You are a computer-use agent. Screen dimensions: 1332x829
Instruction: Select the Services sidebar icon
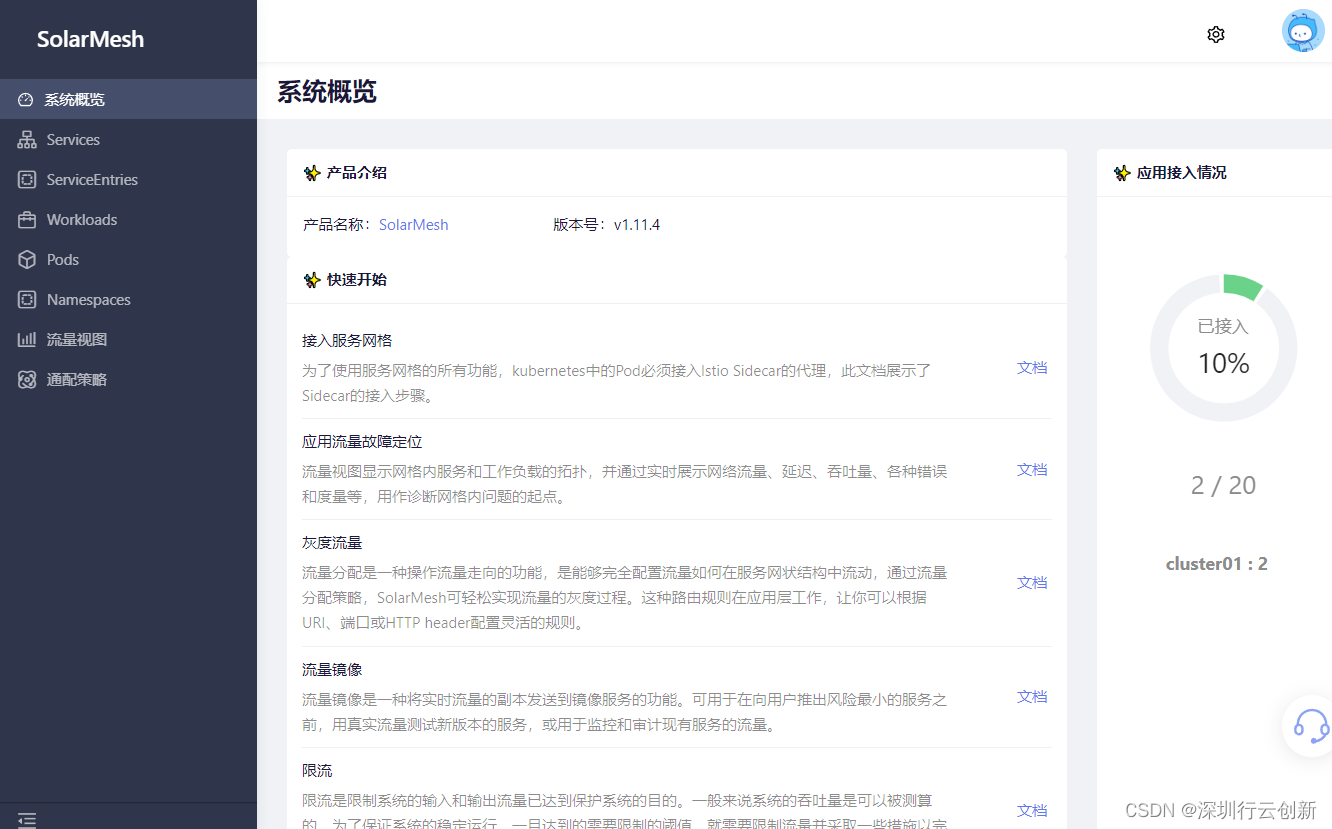click(x=26, y=139)
